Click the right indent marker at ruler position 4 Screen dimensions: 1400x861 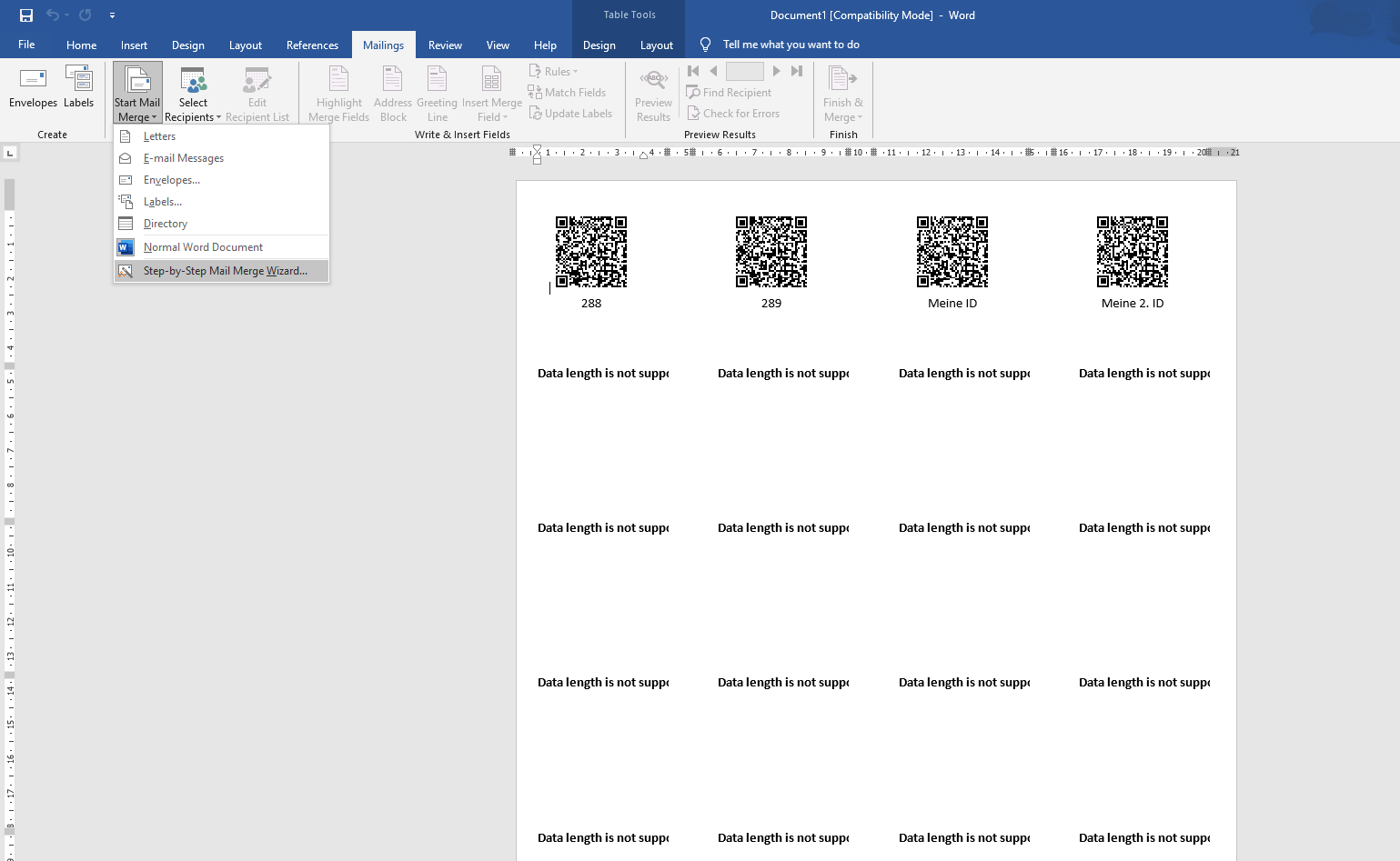click(x=643, y=155)
